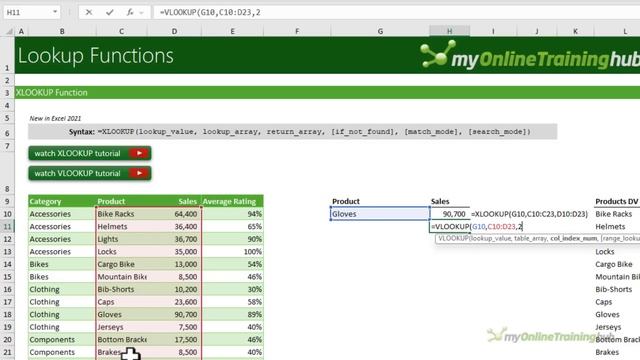Select the Gloves cell in Product table
This screenshot has width=640, height=360.
coord(121,315)
